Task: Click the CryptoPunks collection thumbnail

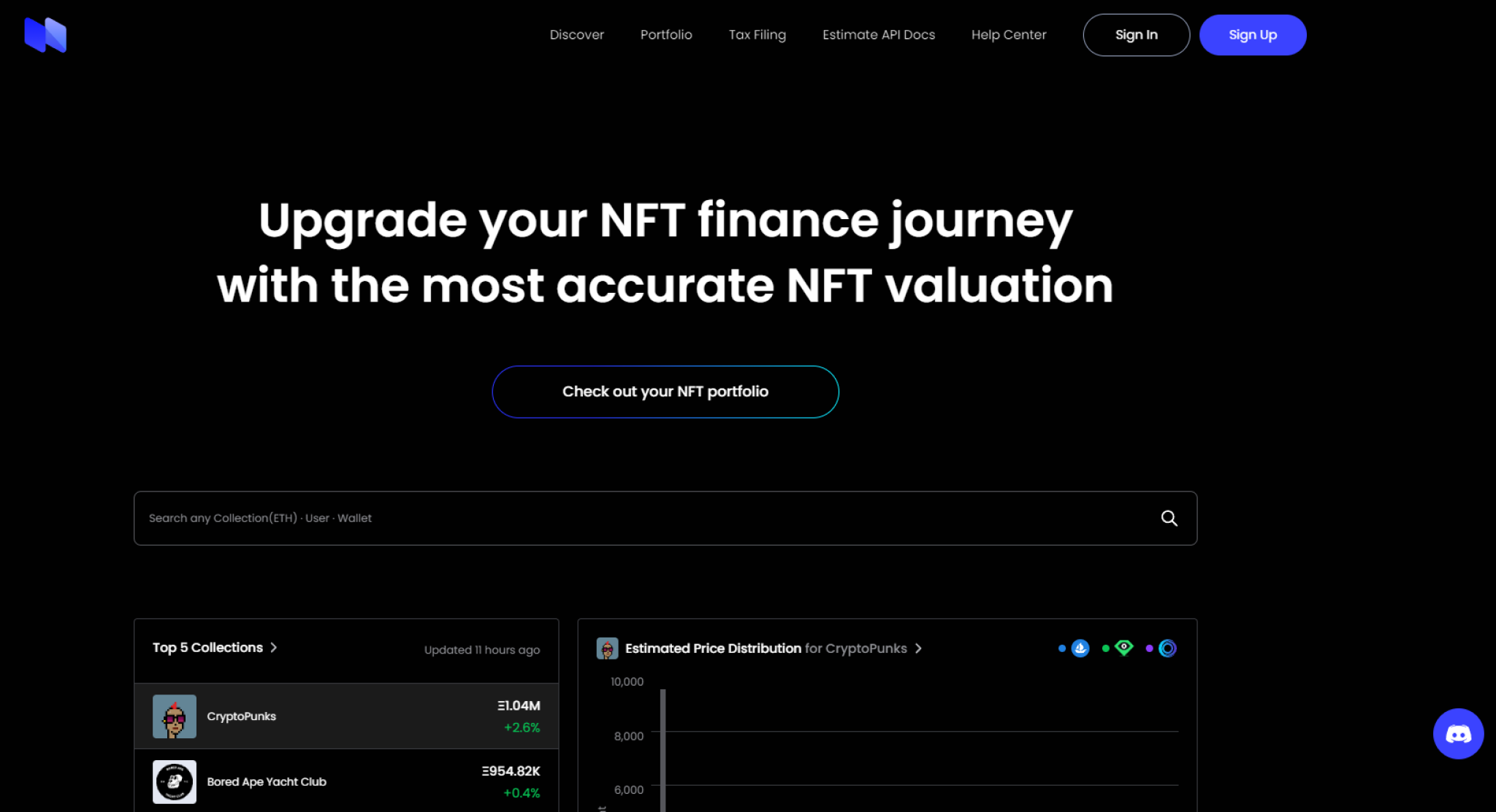Action: (174, 716)
